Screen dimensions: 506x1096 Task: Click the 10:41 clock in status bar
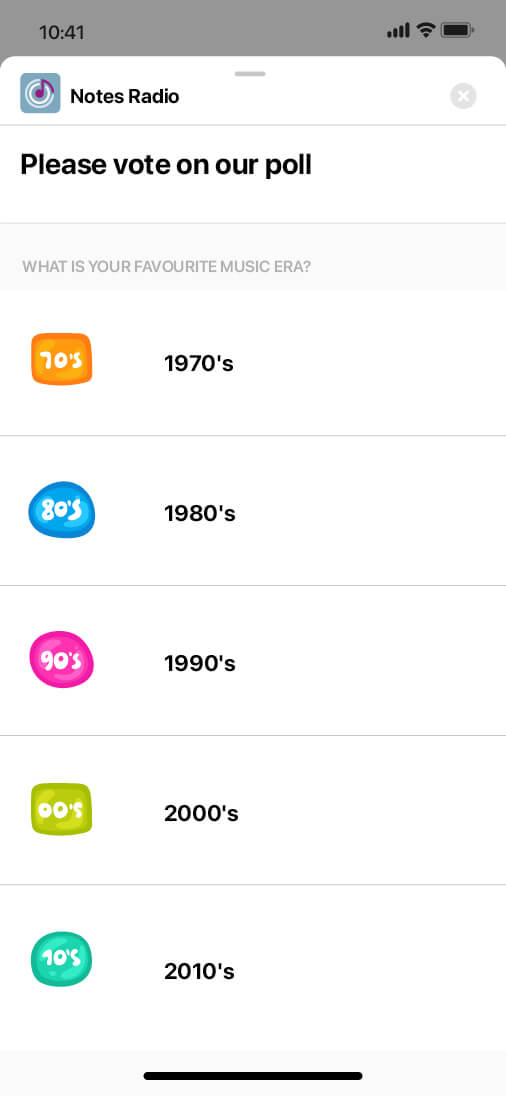pyautogui.click(x=62, y=32)
